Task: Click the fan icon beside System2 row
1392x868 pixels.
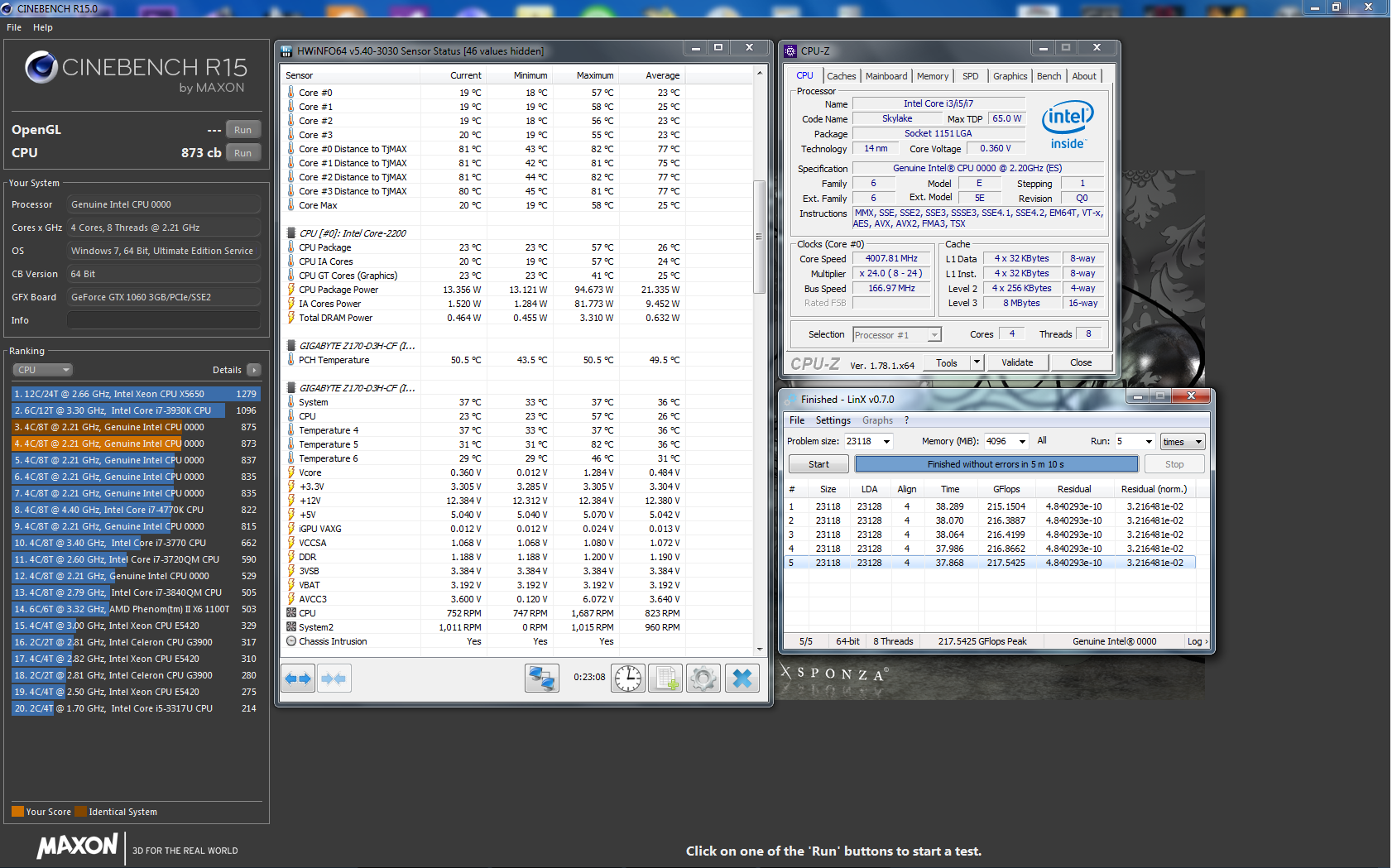Action: click(x=291, y=627)
